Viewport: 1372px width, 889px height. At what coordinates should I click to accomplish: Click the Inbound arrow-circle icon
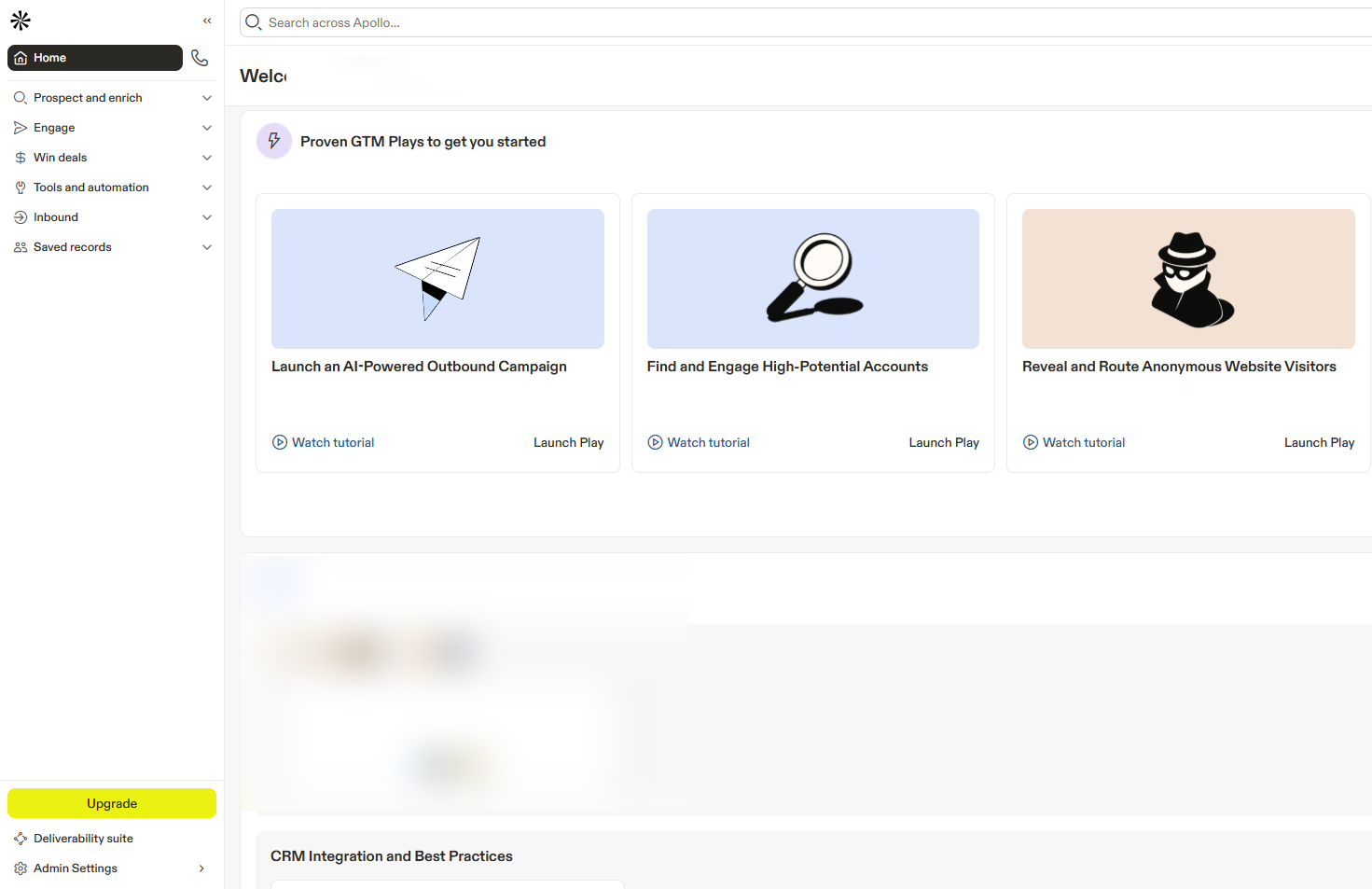tap(21, 217)
